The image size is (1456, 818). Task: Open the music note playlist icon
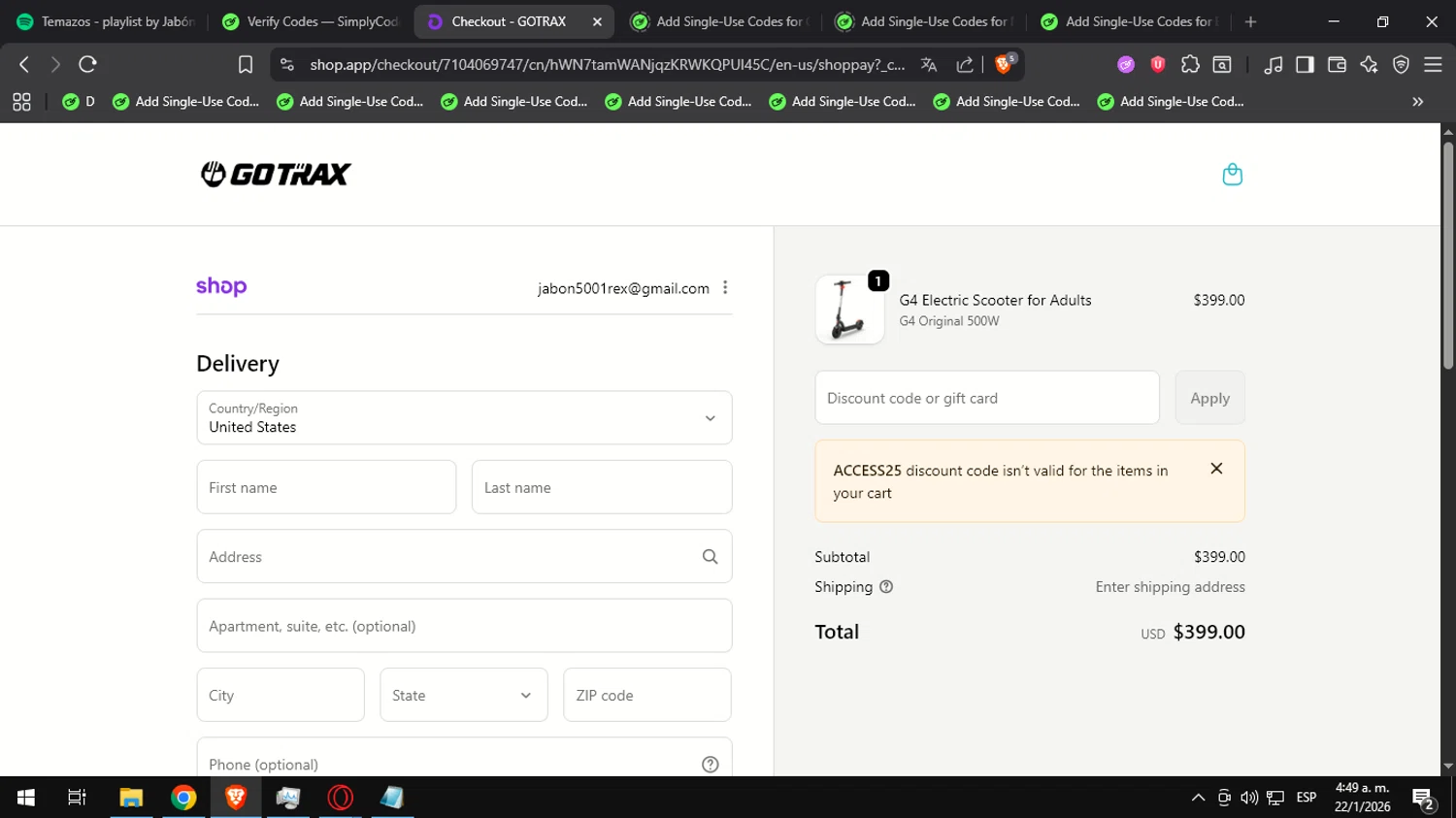[1274, 64]
